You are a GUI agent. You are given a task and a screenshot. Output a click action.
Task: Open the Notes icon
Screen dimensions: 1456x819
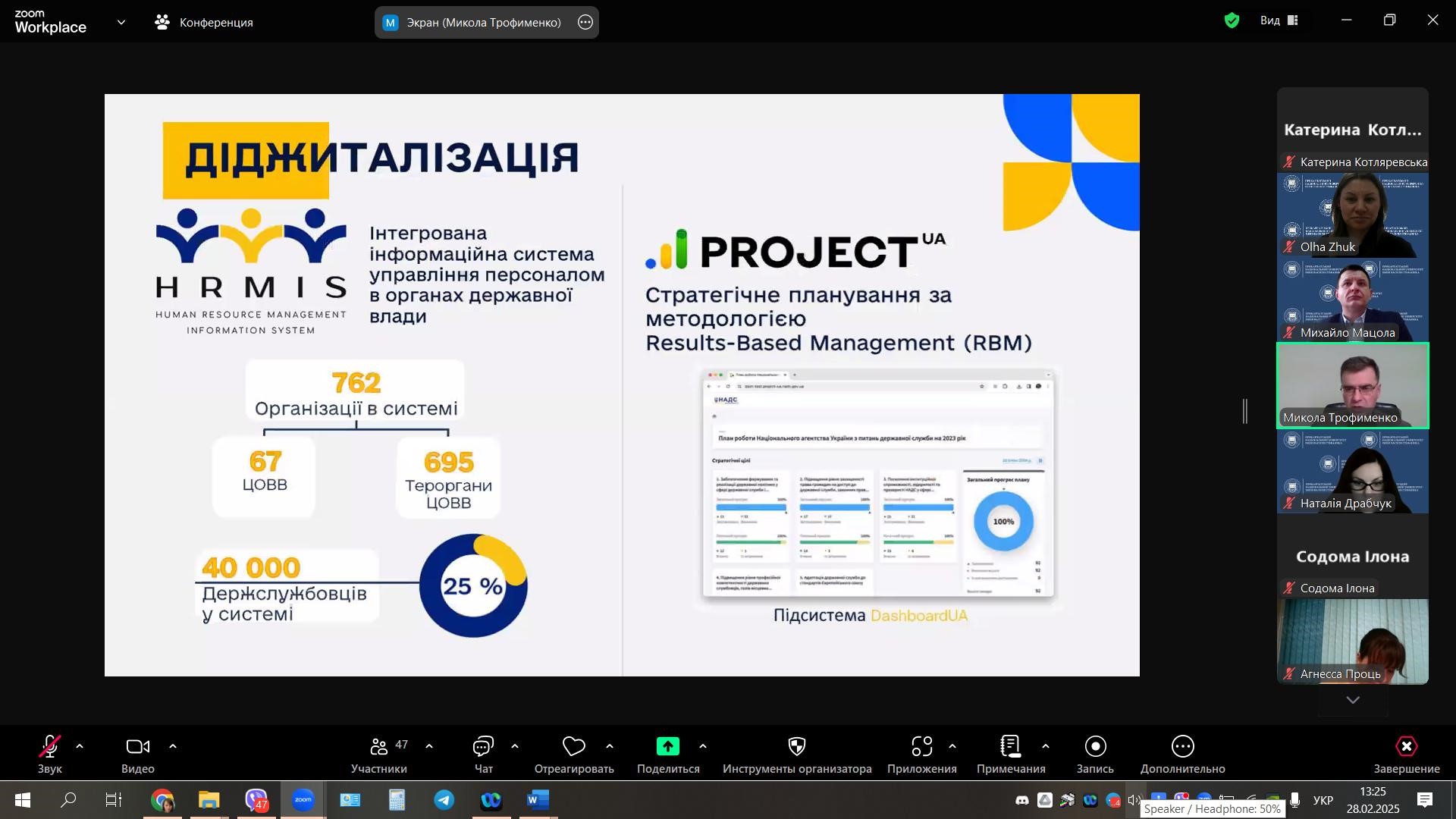click(x=1010, y=747)
